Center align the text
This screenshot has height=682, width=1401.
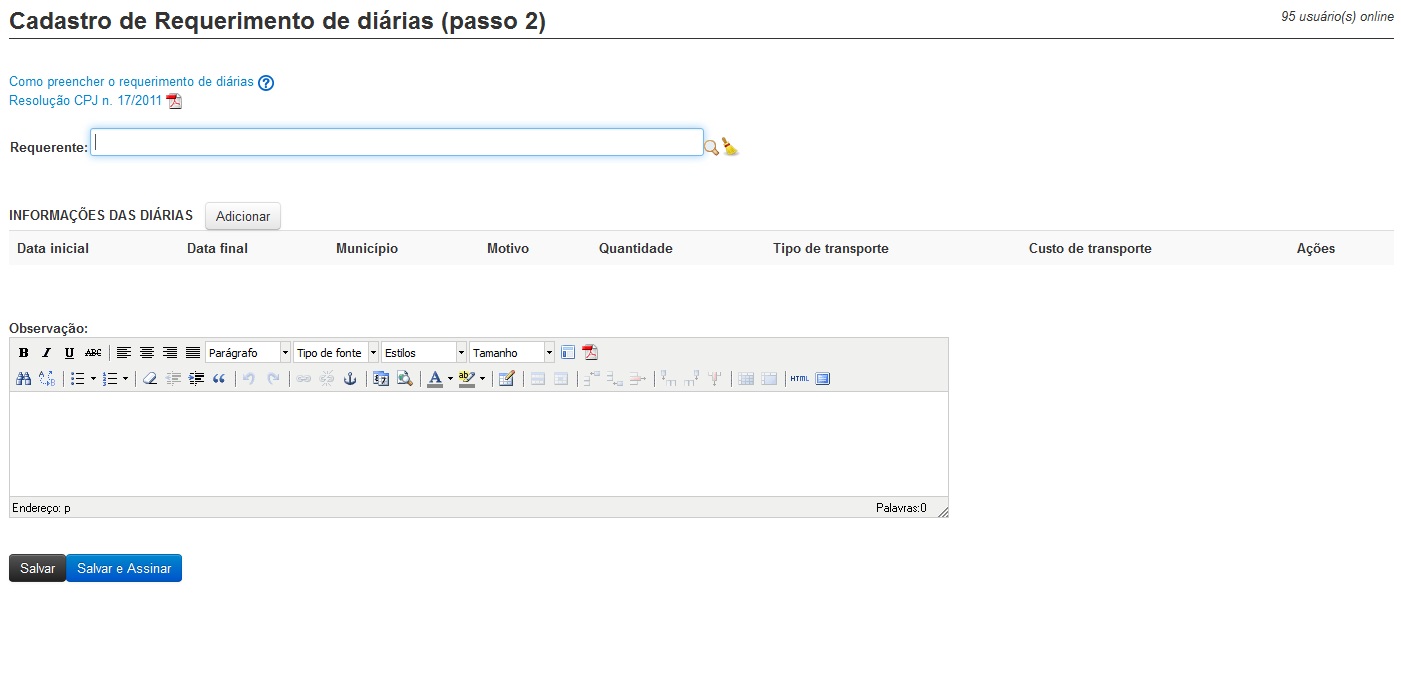pyautogui.click(x=147, y=353)
